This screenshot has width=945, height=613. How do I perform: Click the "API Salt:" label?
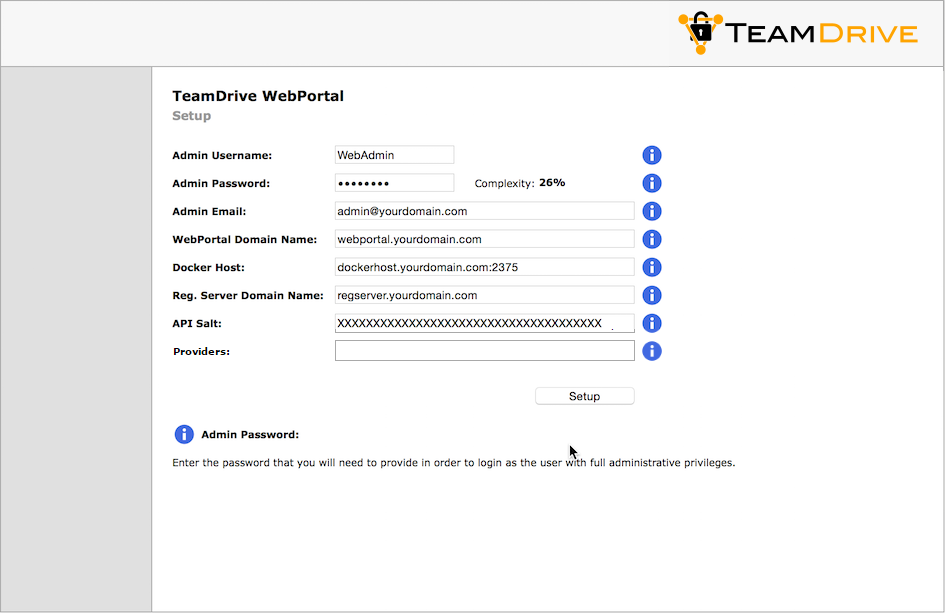click(x=197, y=324)
